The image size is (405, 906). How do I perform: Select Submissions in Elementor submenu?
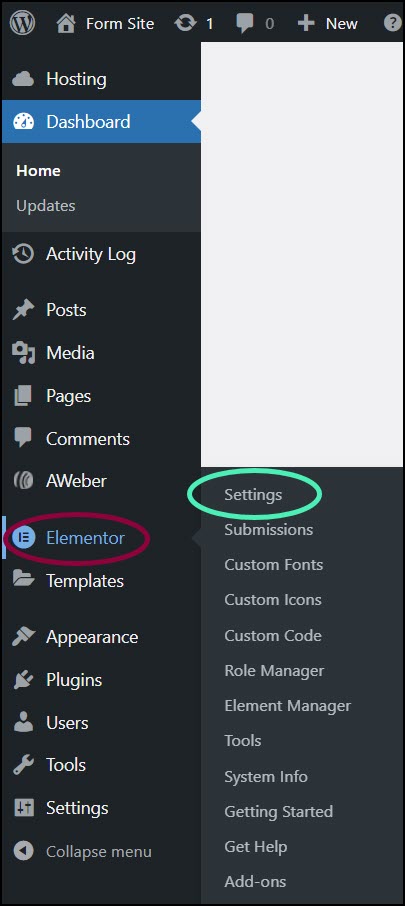(269, 529)
